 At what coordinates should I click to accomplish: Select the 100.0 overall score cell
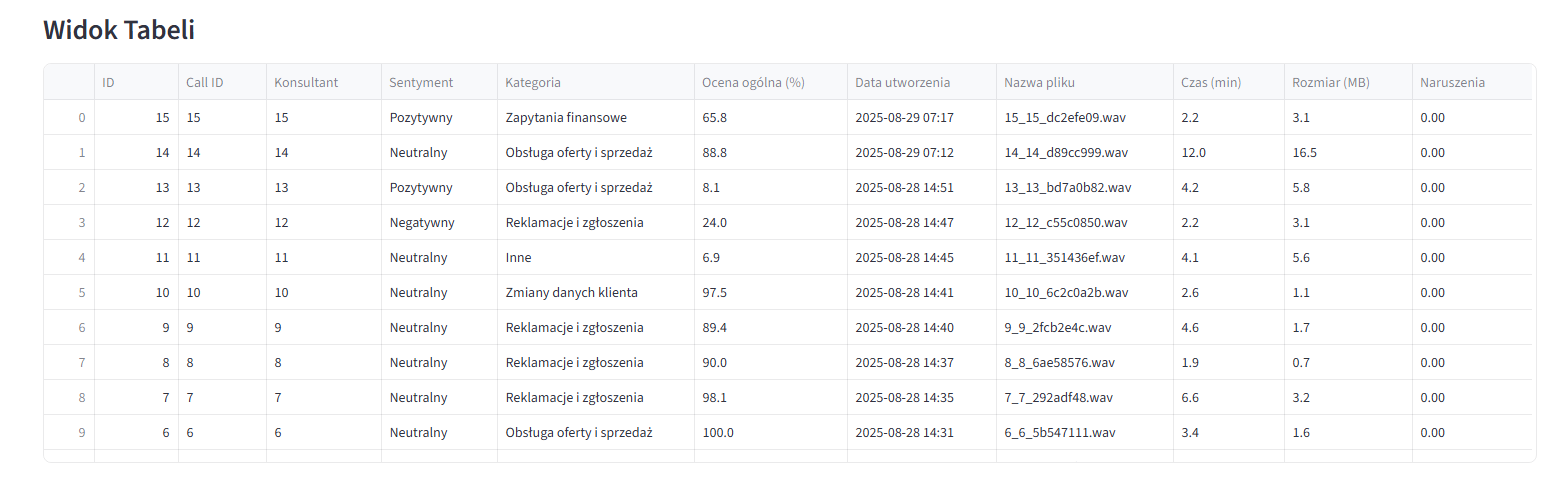(718, 433)
